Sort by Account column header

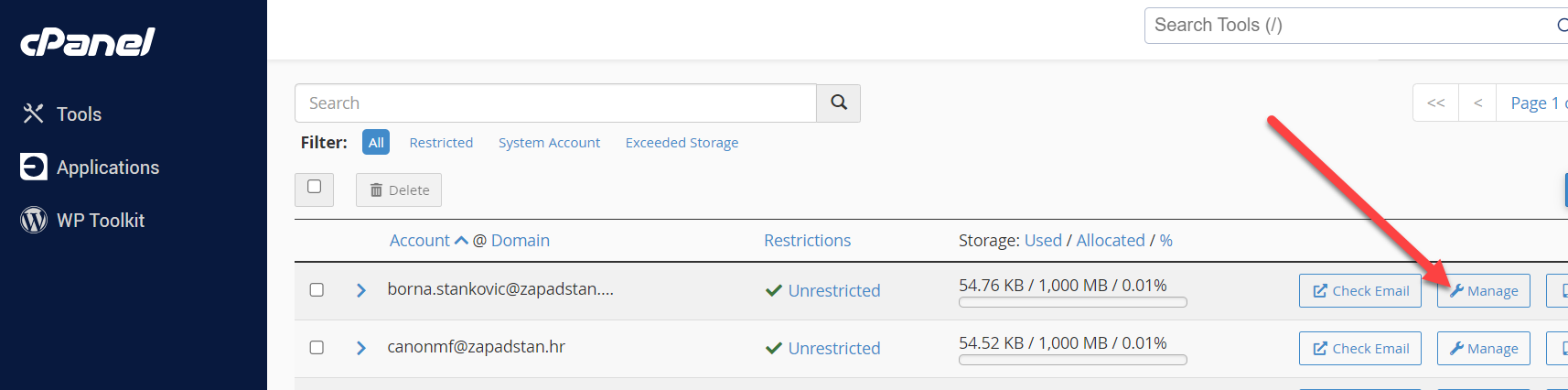[x=420, y=240]
